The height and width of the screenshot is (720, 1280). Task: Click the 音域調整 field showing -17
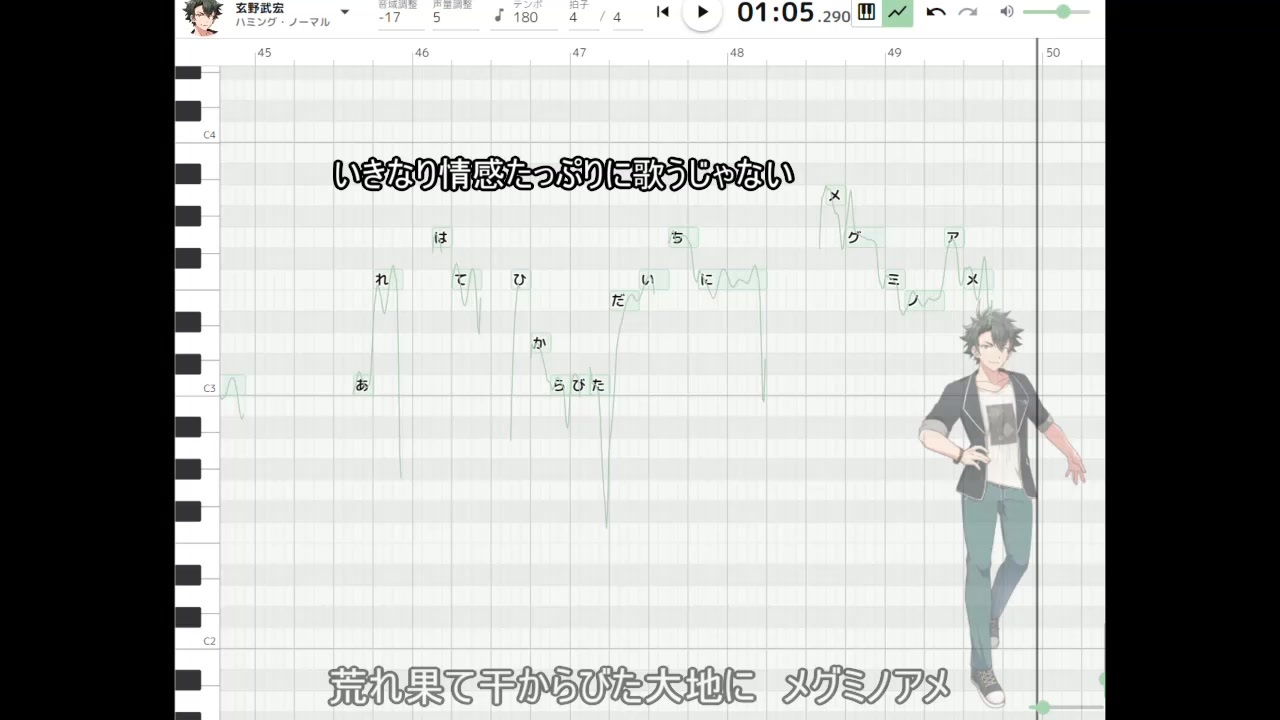tap(401, 15)
